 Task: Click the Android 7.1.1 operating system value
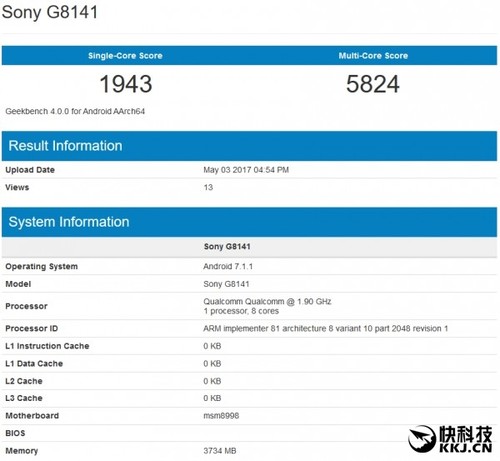point(228,266)
